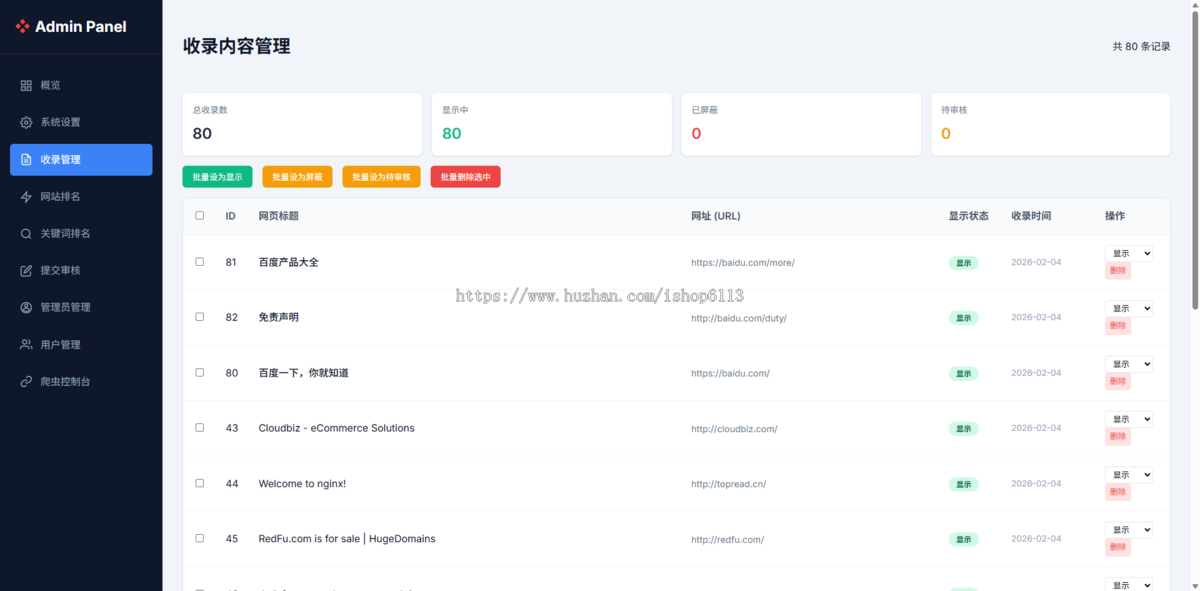Click the 2026-02-04 date in RedFu.com row

[x=1036, y=539]
